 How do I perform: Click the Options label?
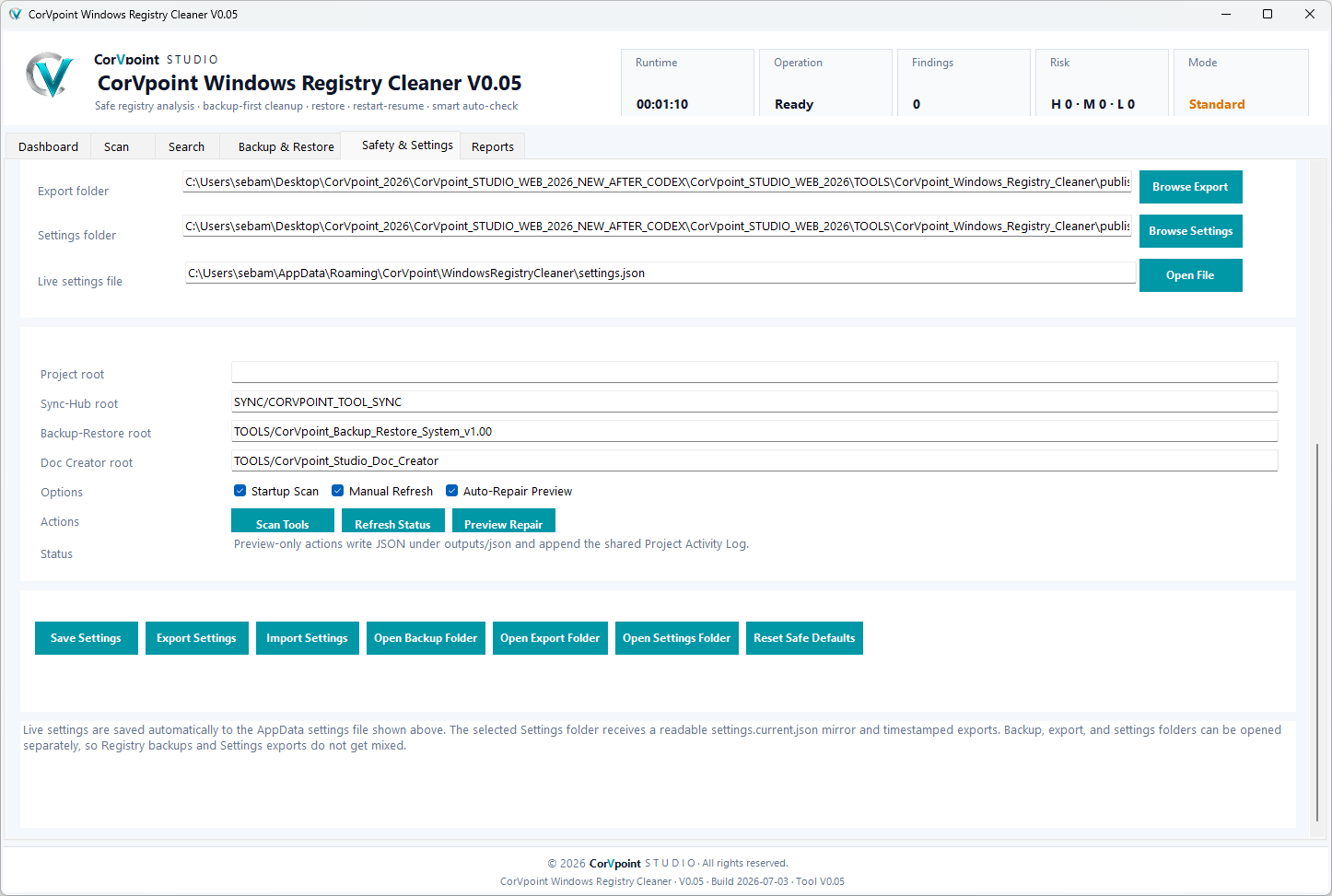(x=62, y=493)
